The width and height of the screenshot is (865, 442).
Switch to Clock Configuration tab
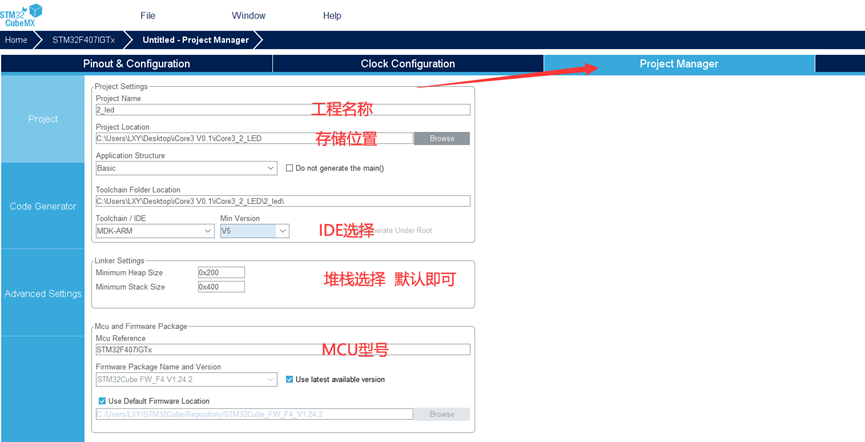tap(407, 64)
